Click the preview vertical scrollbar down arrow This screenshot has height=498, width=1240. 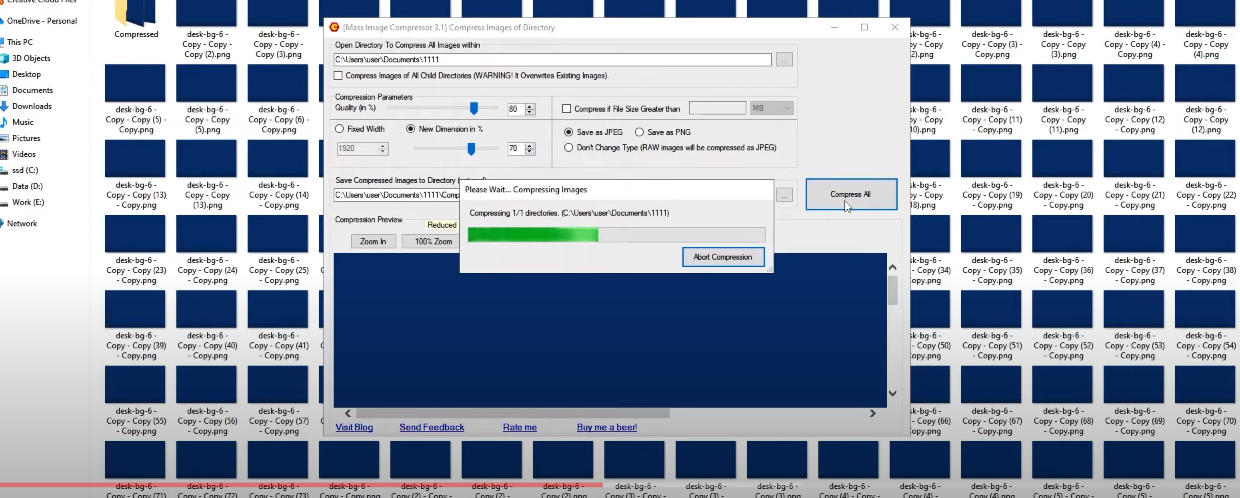(x=892, y=394)
